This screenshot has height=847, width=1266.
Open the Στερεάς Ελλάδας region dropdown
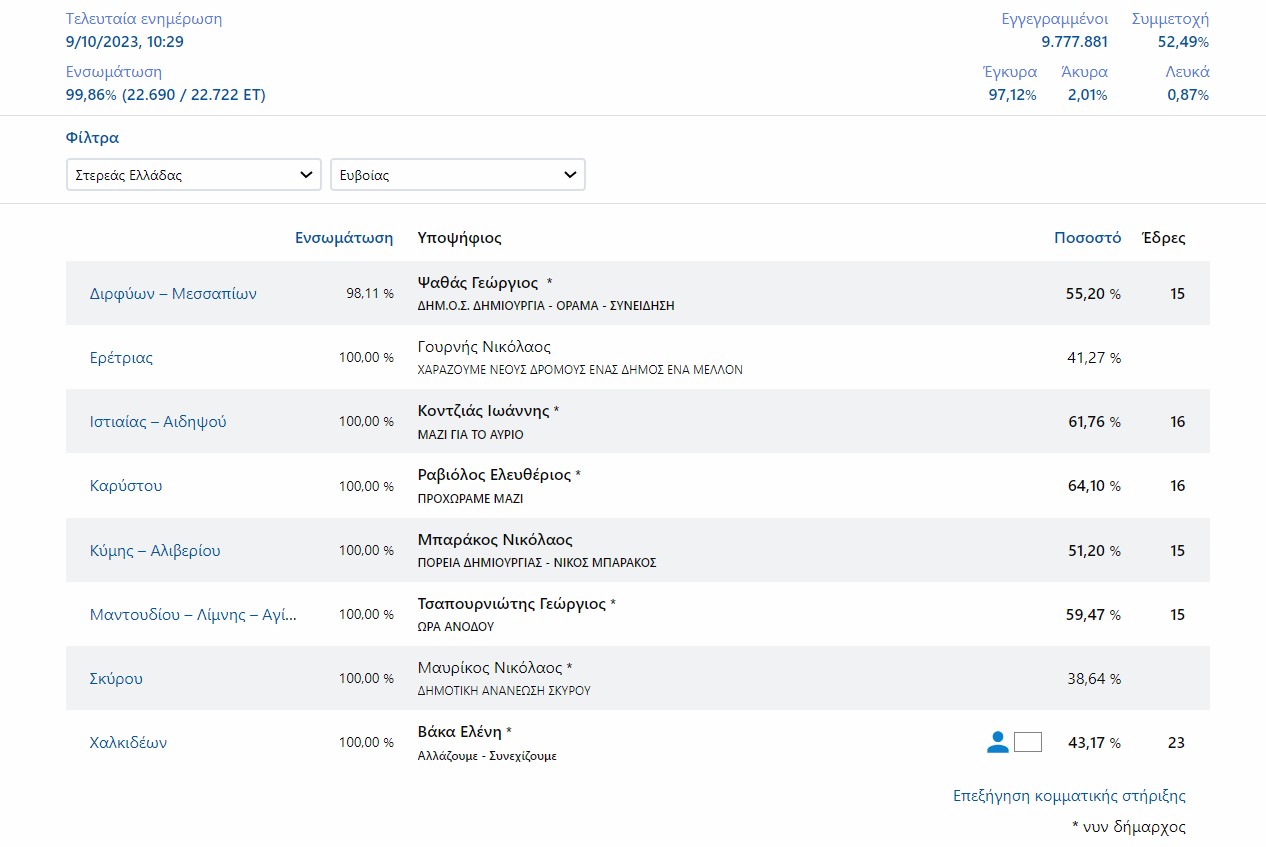pos(194,175)
